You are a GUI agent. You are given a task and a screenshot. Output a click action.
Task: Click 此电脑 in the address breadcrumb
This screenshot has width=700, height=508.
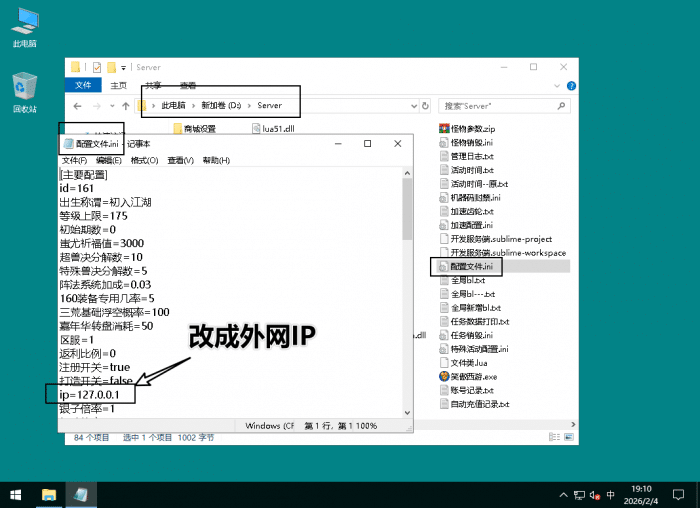point(173,106)
